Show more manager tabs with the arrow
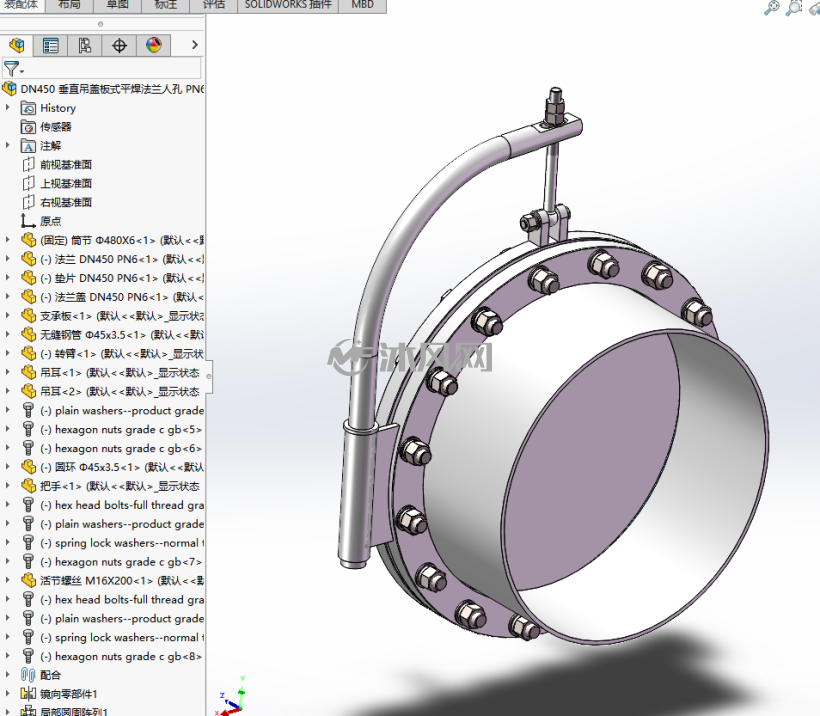 [195, 45]
